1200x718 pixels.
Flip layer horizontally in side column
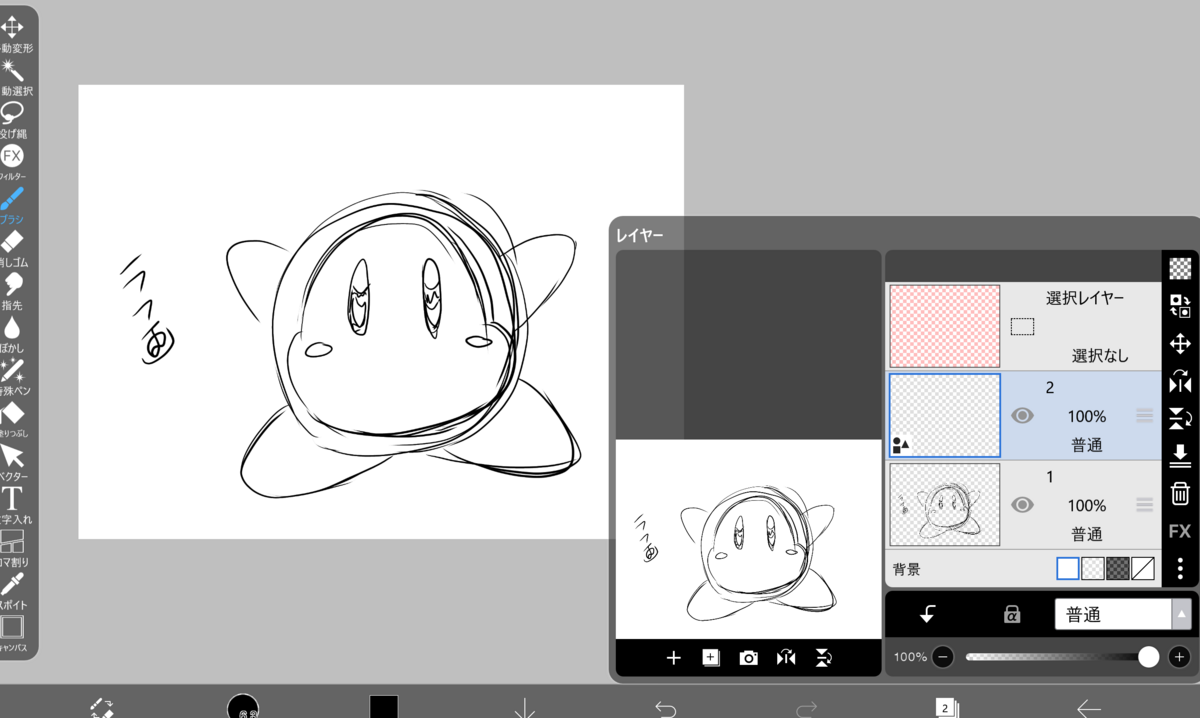coord(1180,381)
